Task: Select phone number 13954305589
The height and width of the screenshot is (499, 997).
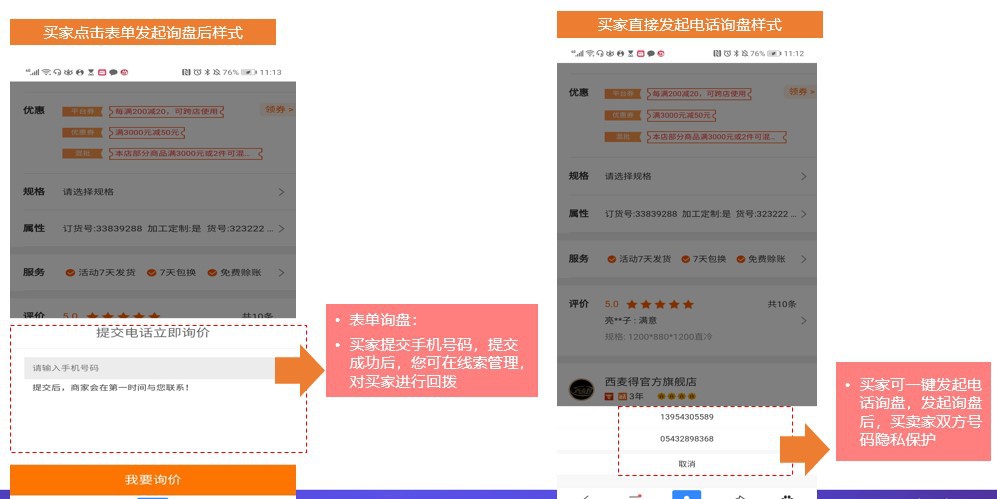Action: tap(687, 417)
